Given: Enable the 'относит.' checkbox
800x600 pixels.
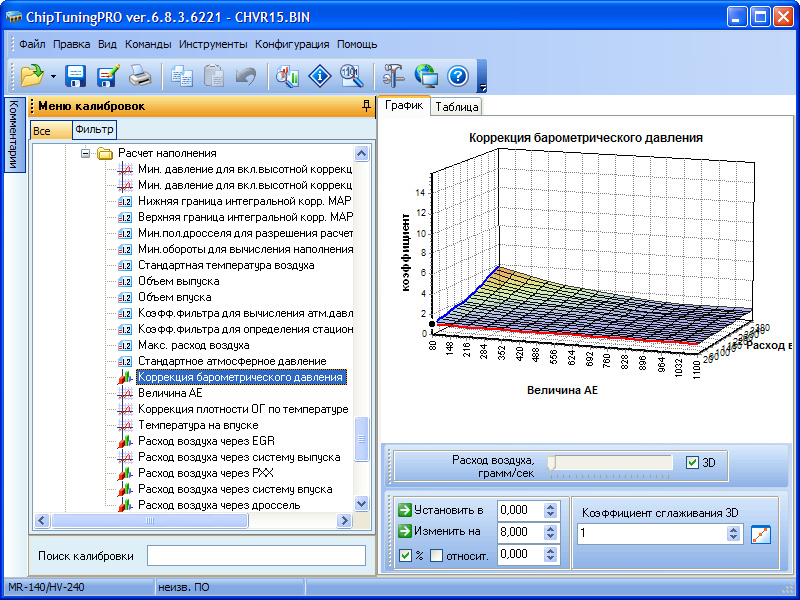Looking at the screenshot, I should 436,555.
